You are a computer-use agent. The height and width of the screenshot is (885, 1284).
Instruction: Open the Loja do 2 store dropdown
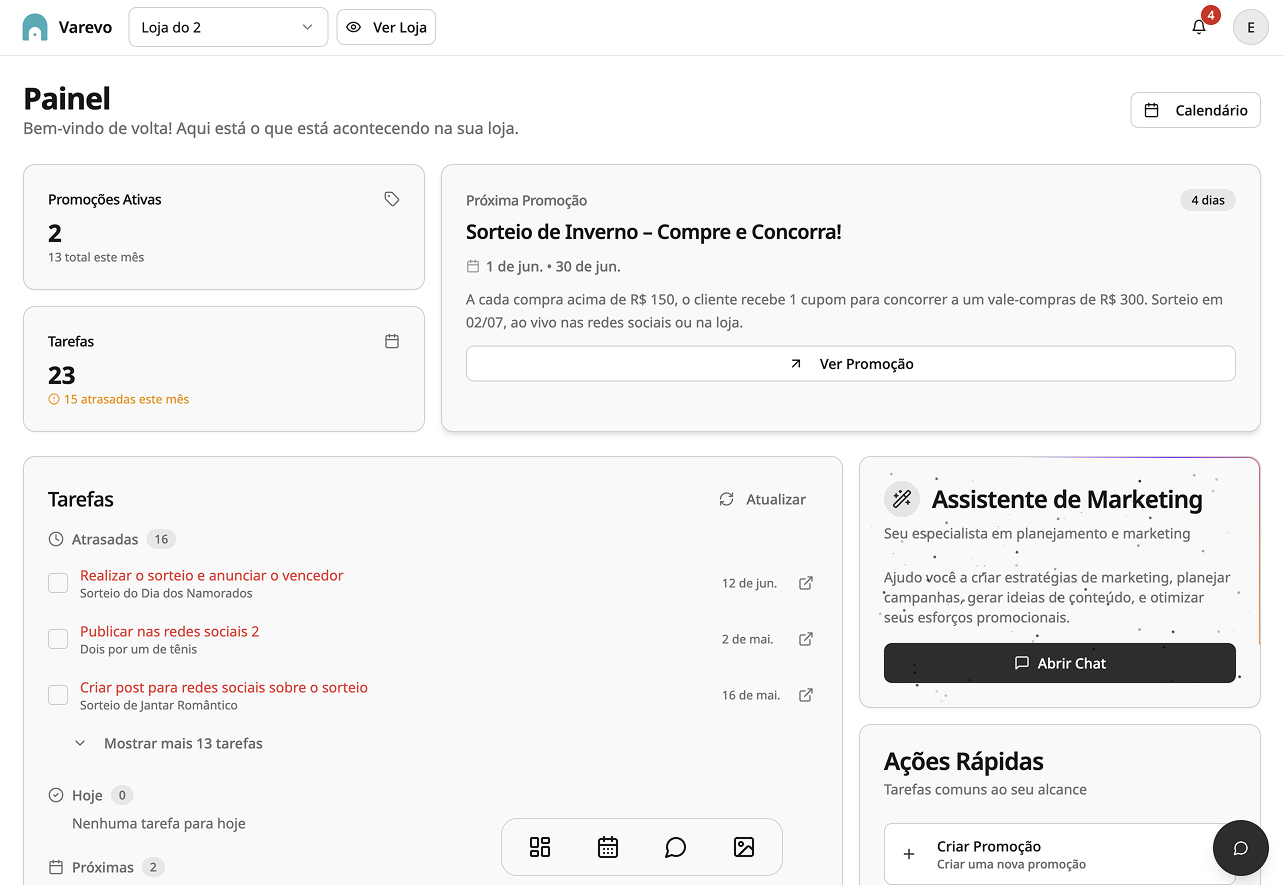click(228, 27)
